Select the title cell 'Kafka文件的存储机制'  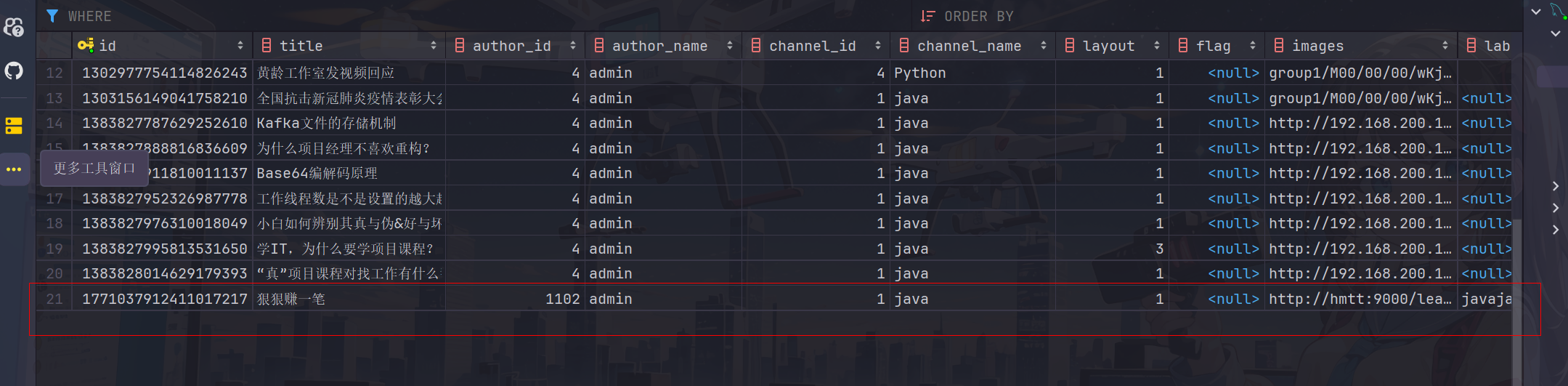click(x=349, y=123)
